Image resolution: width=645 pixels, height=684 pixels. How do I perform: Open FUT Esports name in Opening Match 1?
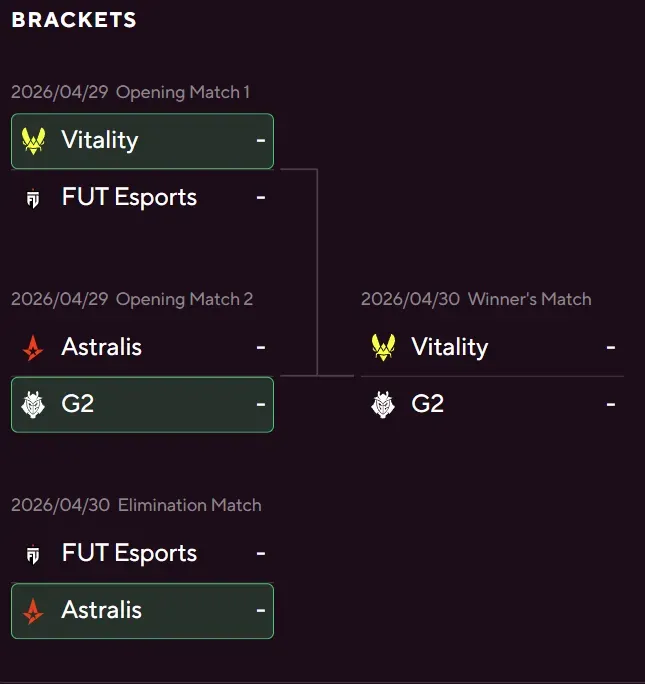pos(129,197)
